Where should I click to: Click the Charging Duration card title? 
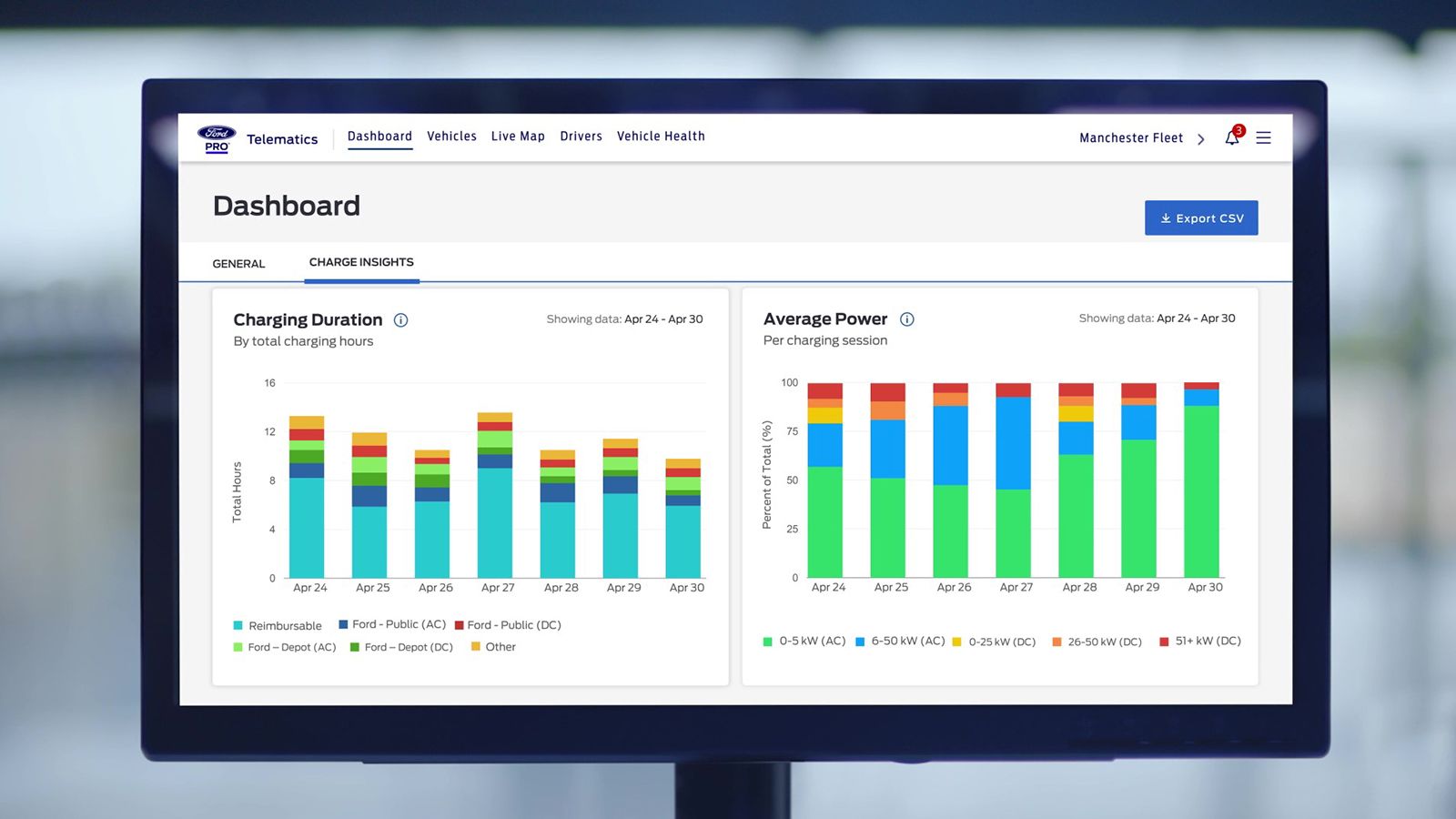308,319
